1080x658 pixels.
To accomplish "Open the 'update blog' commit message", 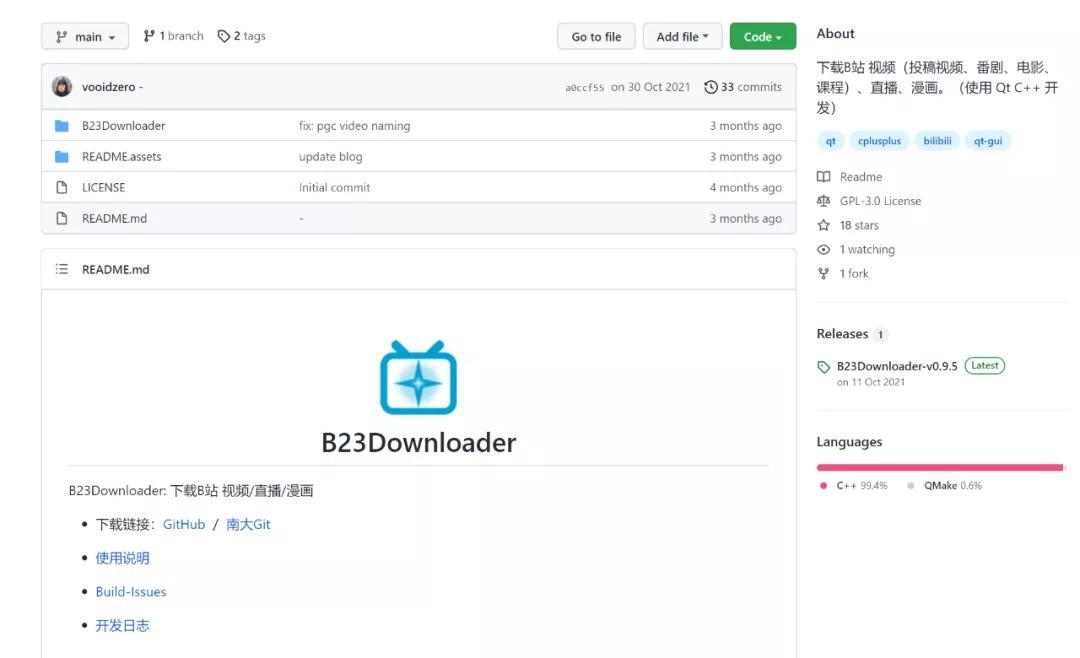I will click(x=331, y=156).
